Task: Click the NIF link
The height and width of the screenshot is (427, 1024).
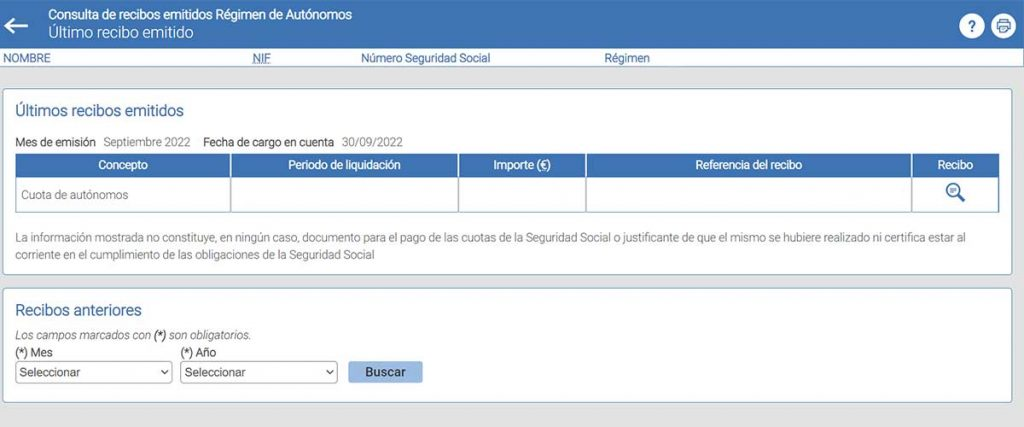Action: pyautogui.click(x=262, y=58)
